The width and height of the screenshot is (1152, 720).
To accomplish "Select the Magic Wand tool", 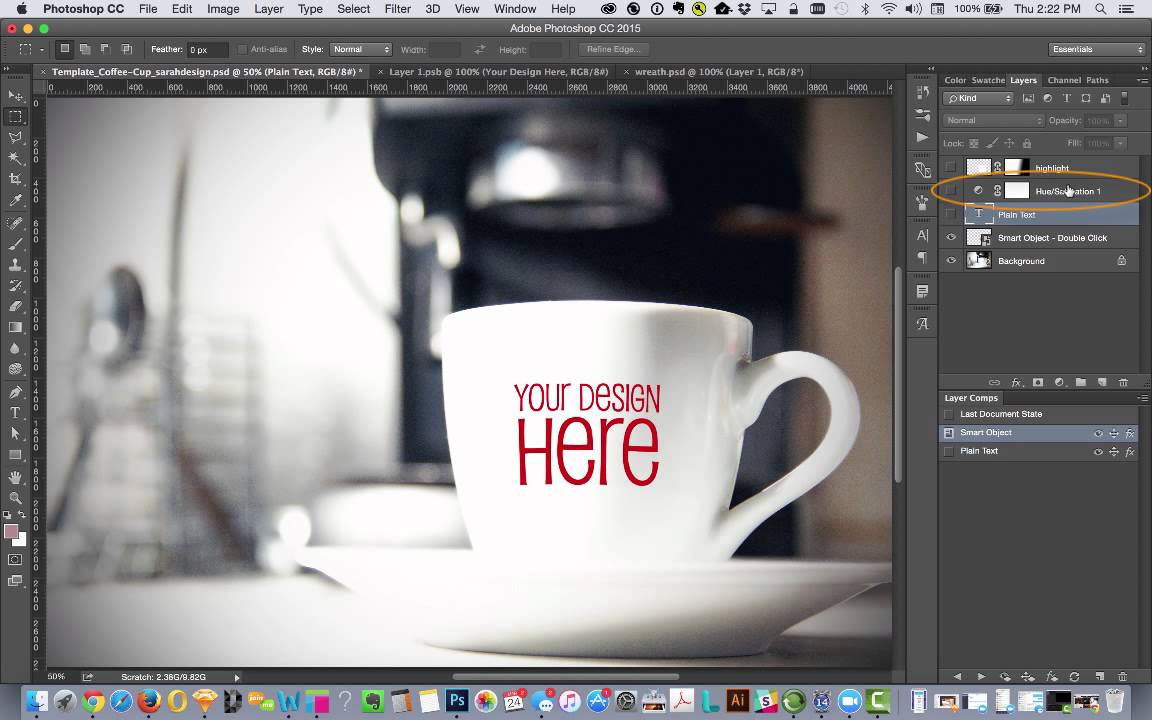I will [15, 158].
